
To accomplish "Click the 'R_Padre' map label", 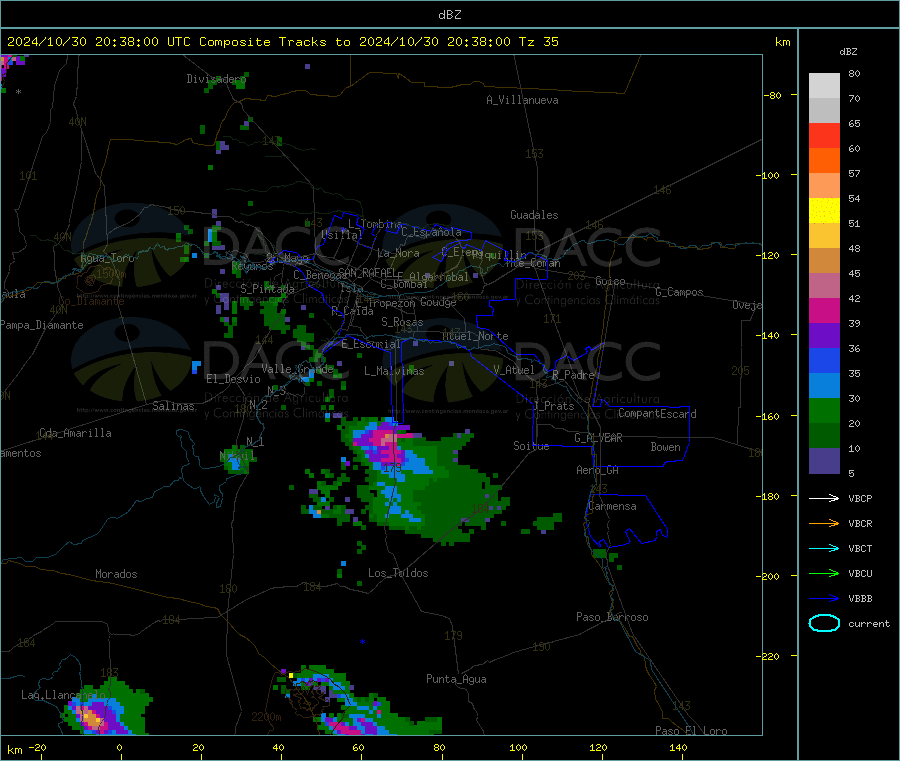I will 573,375.
